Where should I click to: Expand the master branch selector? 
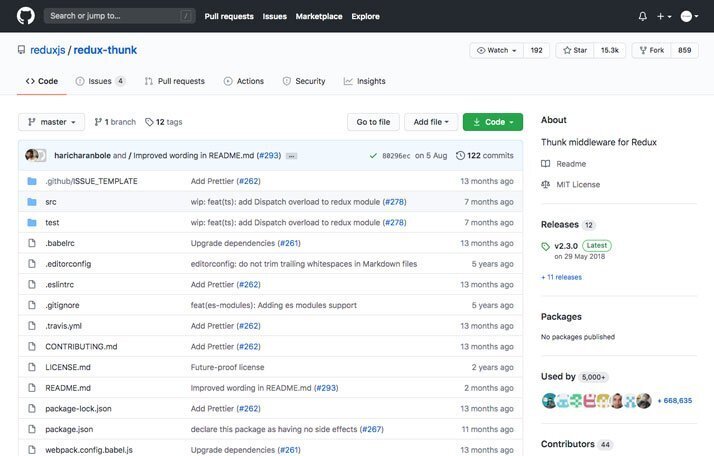click(x=51, y=122)
